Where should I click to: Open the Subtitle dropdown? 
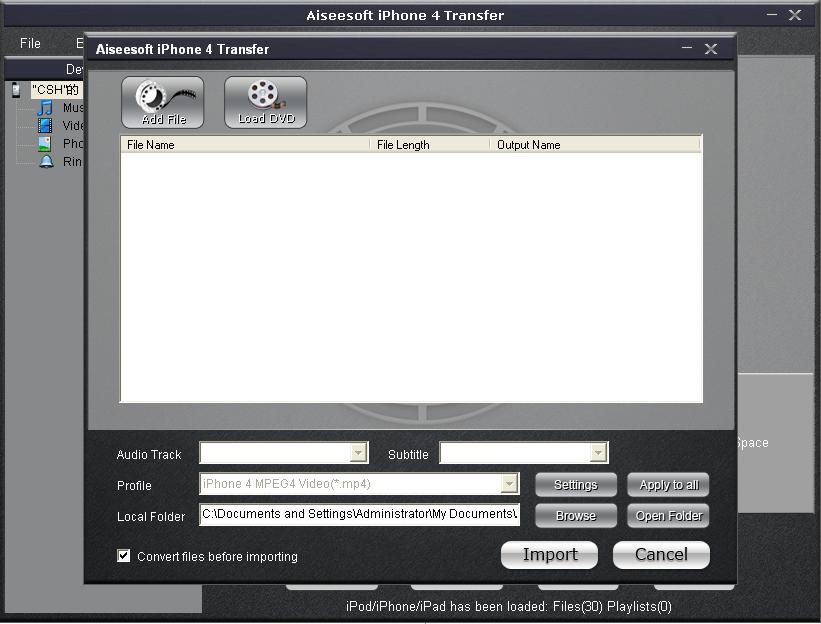pos(598,453)
